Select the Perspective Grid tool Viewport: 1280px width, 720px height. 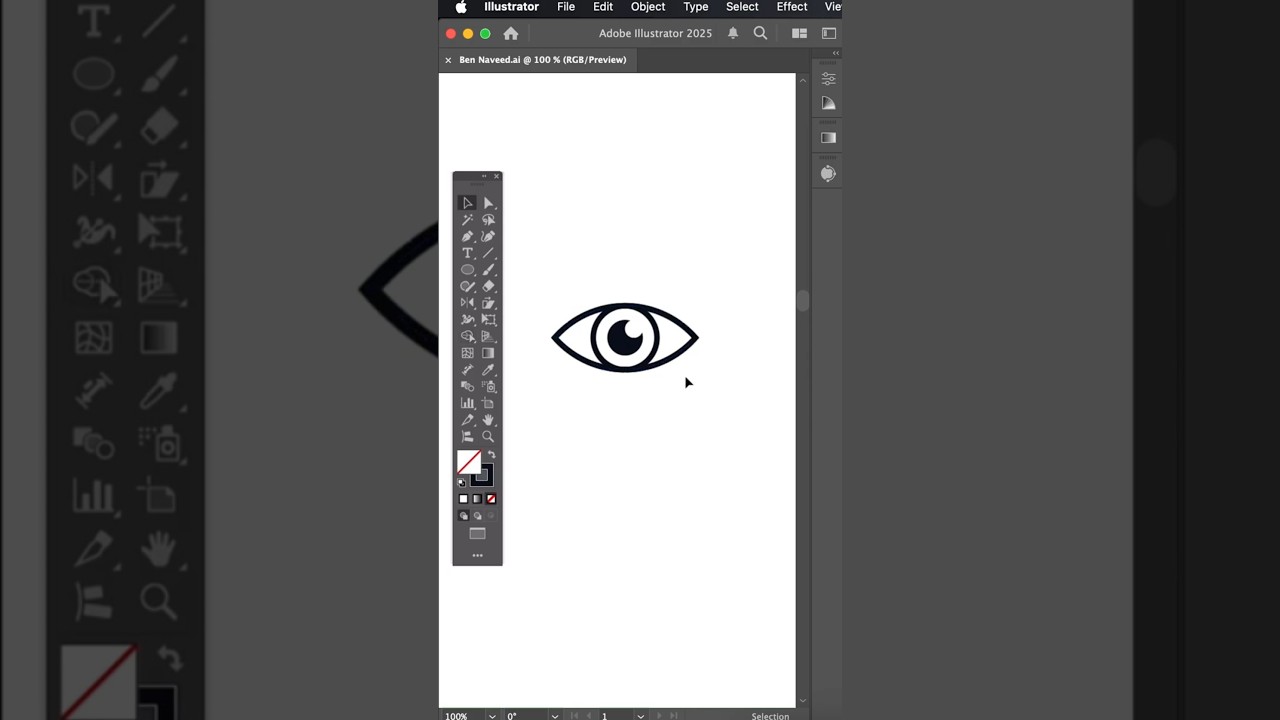coord(488,336)
